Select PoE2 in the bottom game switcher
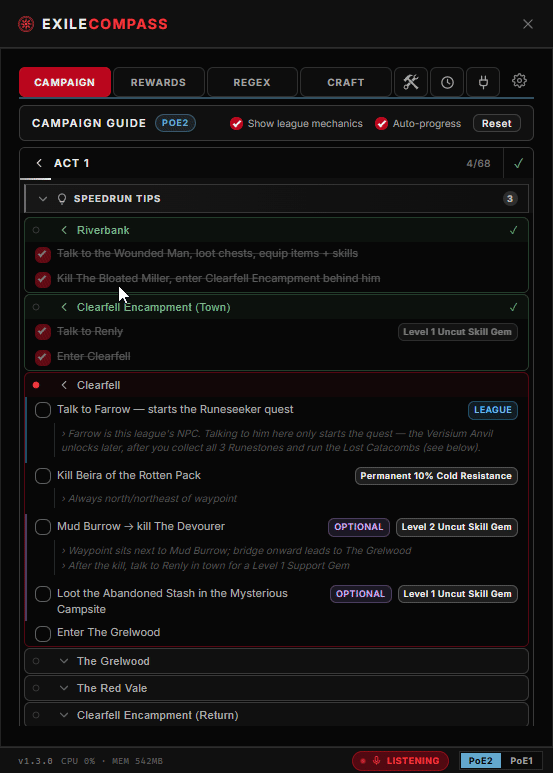Viewport: 553px width, 773px height. coord(480,761)
